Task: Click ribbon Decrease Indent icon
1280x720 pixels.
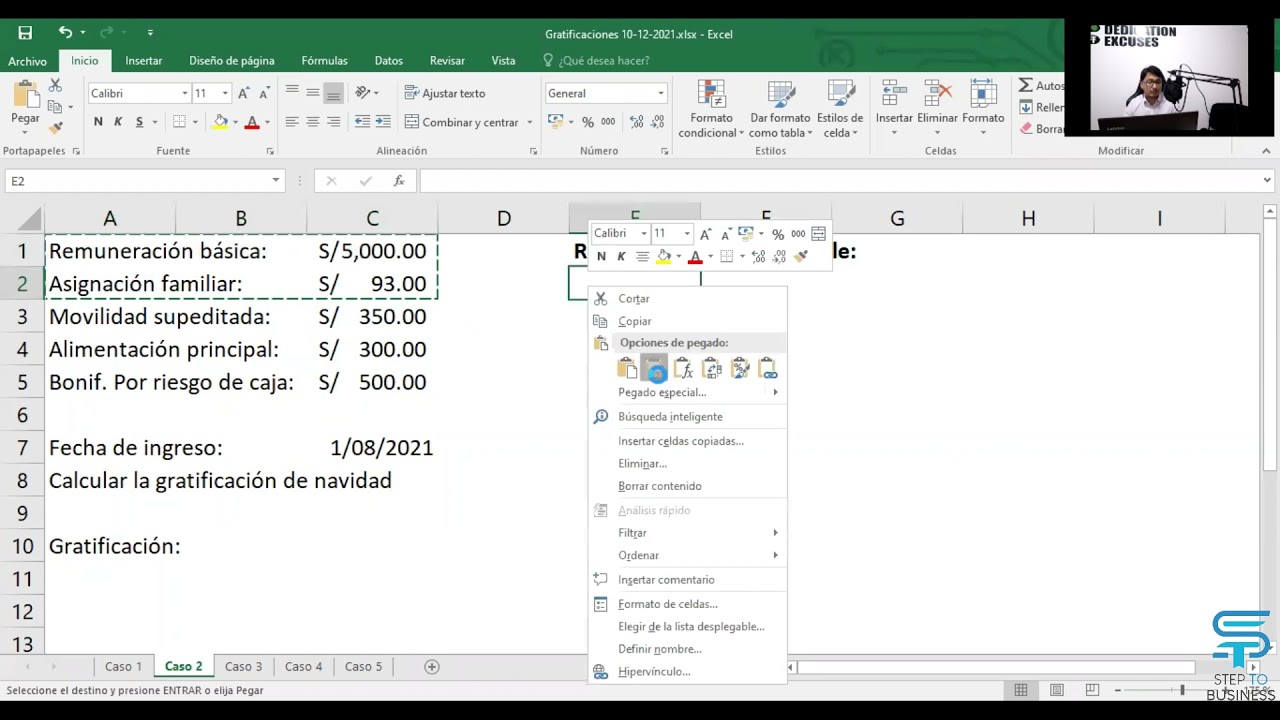Action: tap(362, 122)
